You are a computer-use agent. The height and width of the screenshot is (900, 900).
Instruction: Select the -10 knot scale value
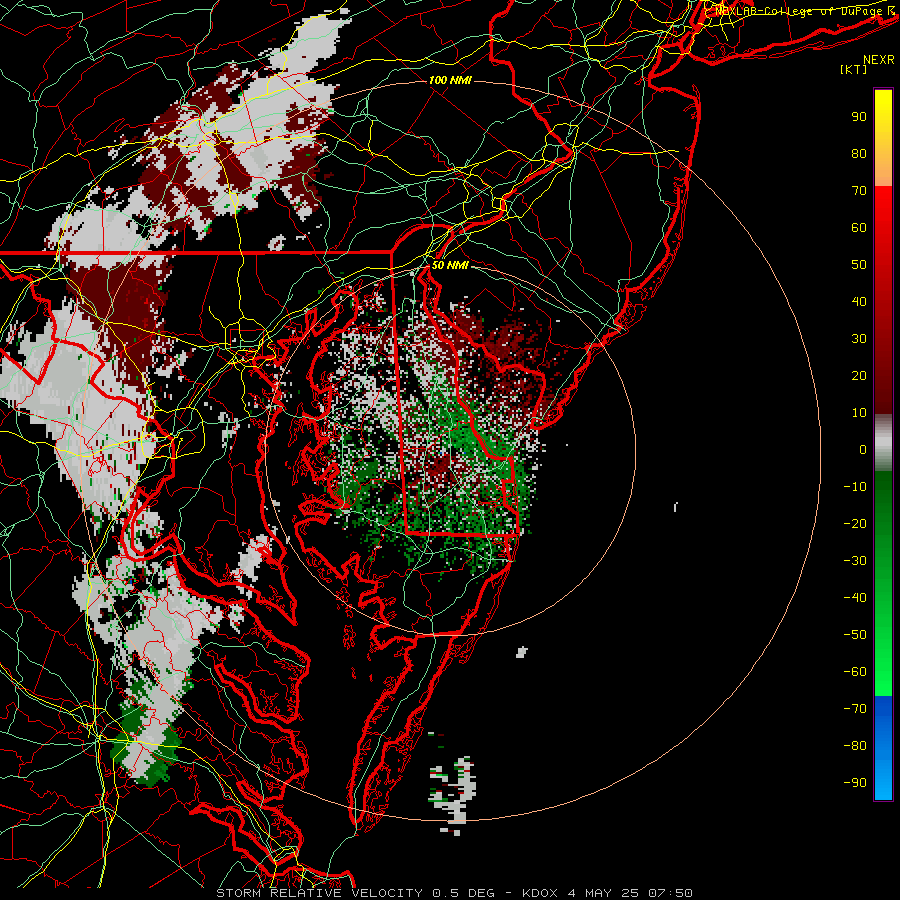tap(855, 487)
